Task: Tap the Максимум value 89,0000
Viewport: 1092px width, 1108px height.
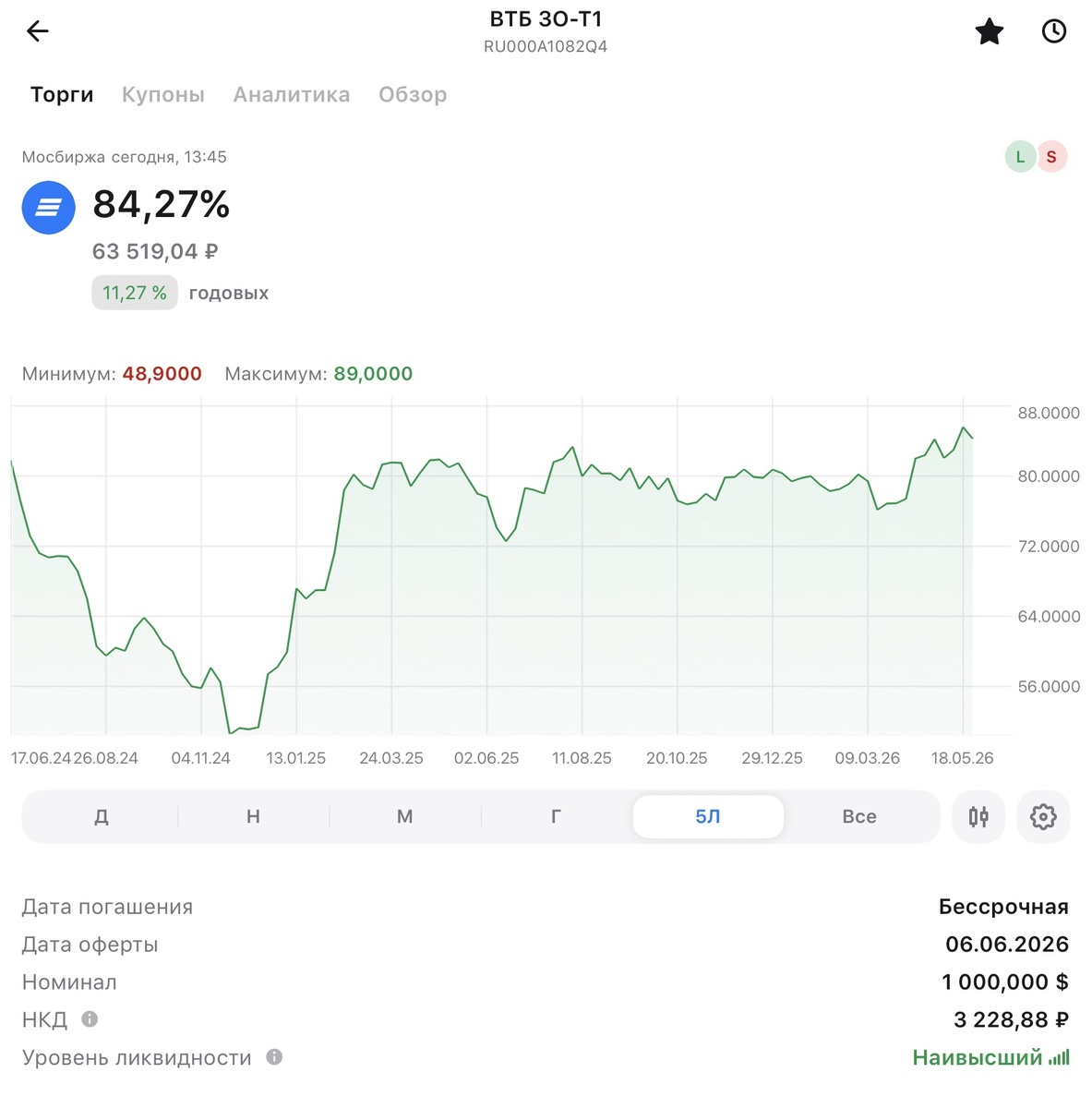Action: (373, 374)
